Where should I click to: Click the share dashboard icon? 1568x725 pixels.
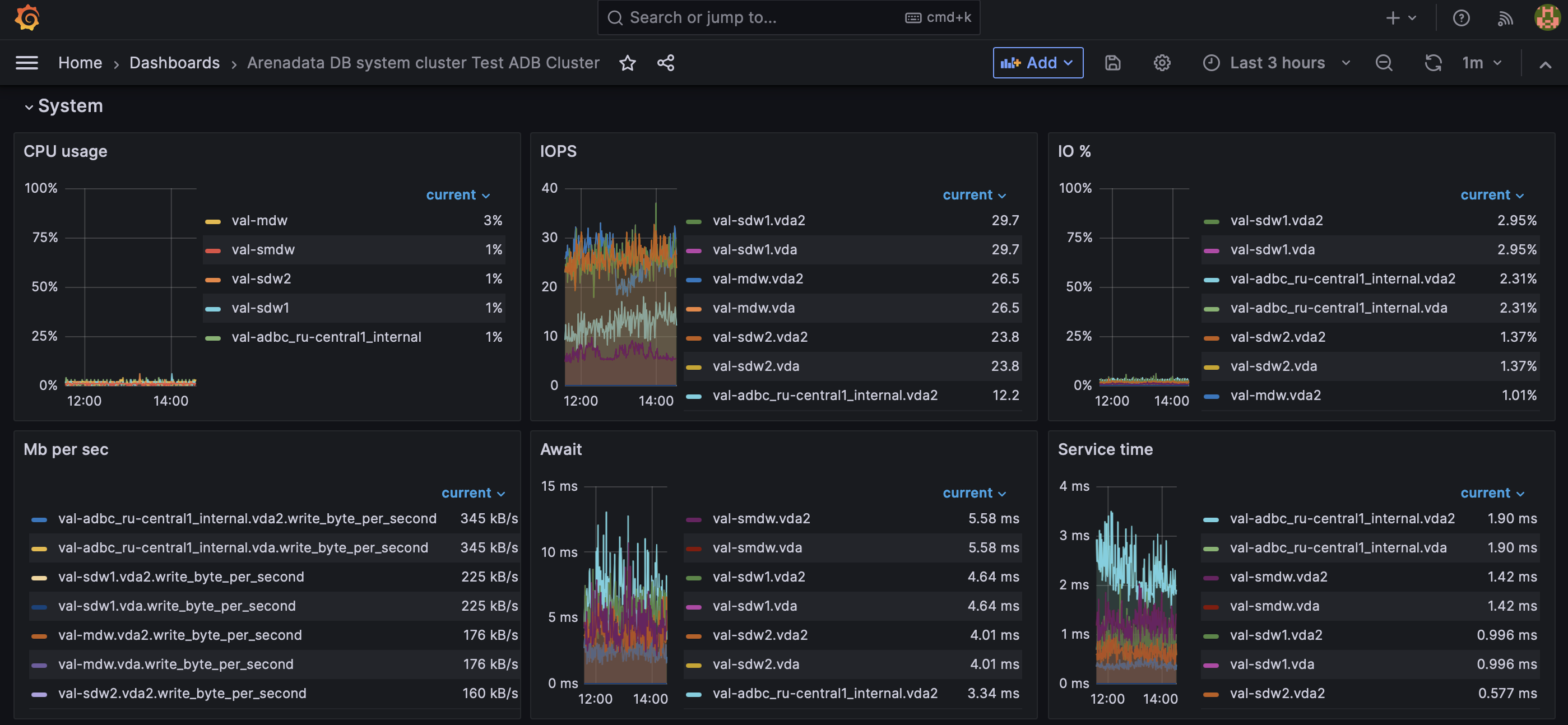665,63
